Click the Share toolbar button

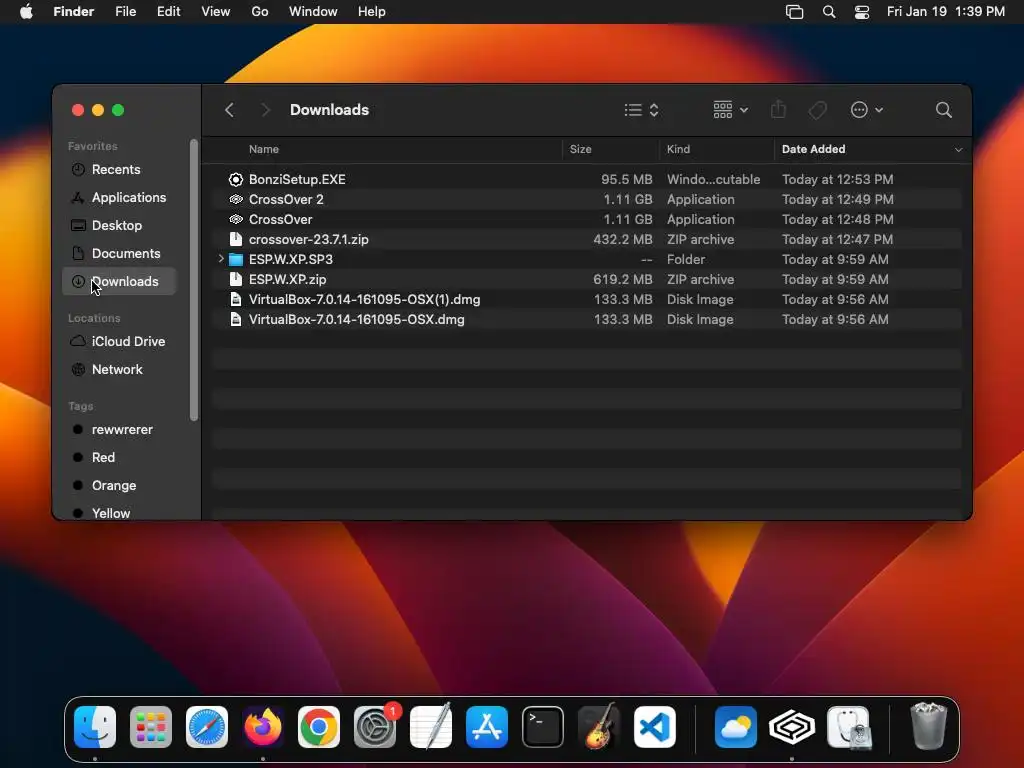tap(778, 109)
